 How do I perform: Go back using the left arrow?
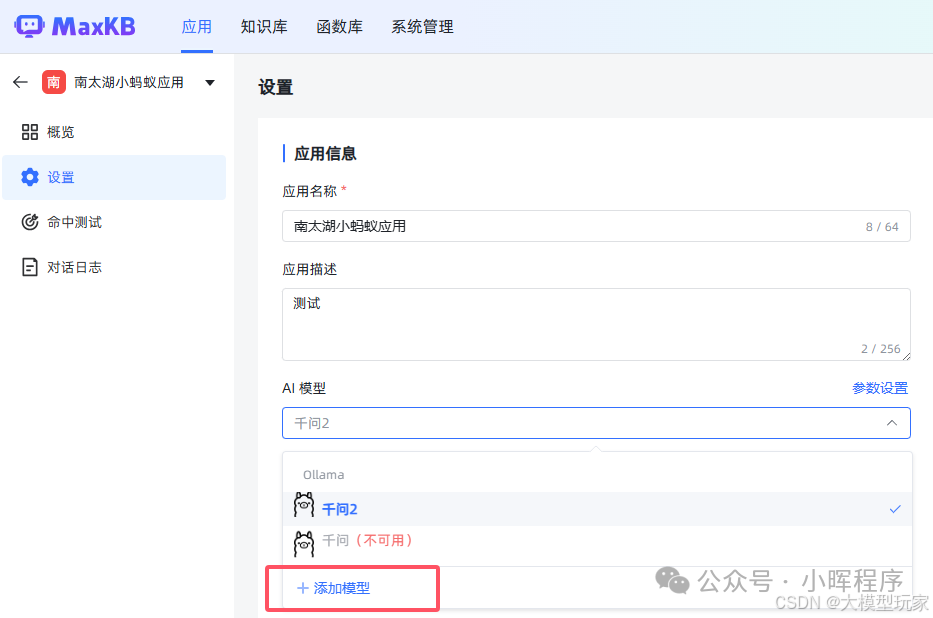pyautogui.click(x=20, y=82)
